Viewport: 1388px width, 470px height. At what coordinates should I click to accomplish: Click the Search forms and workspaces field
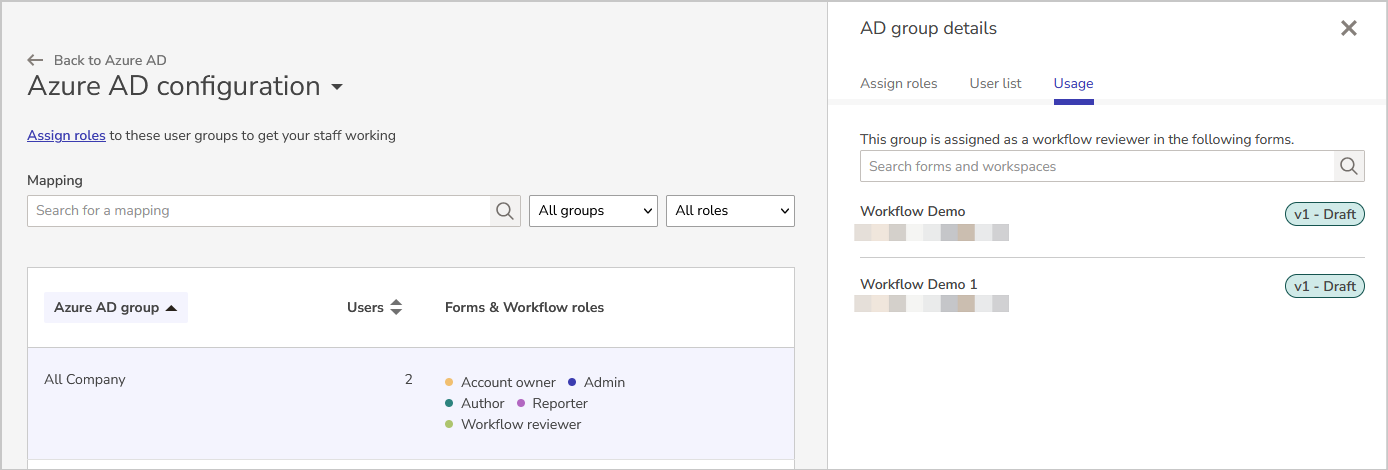click(x=1097, y=166)
